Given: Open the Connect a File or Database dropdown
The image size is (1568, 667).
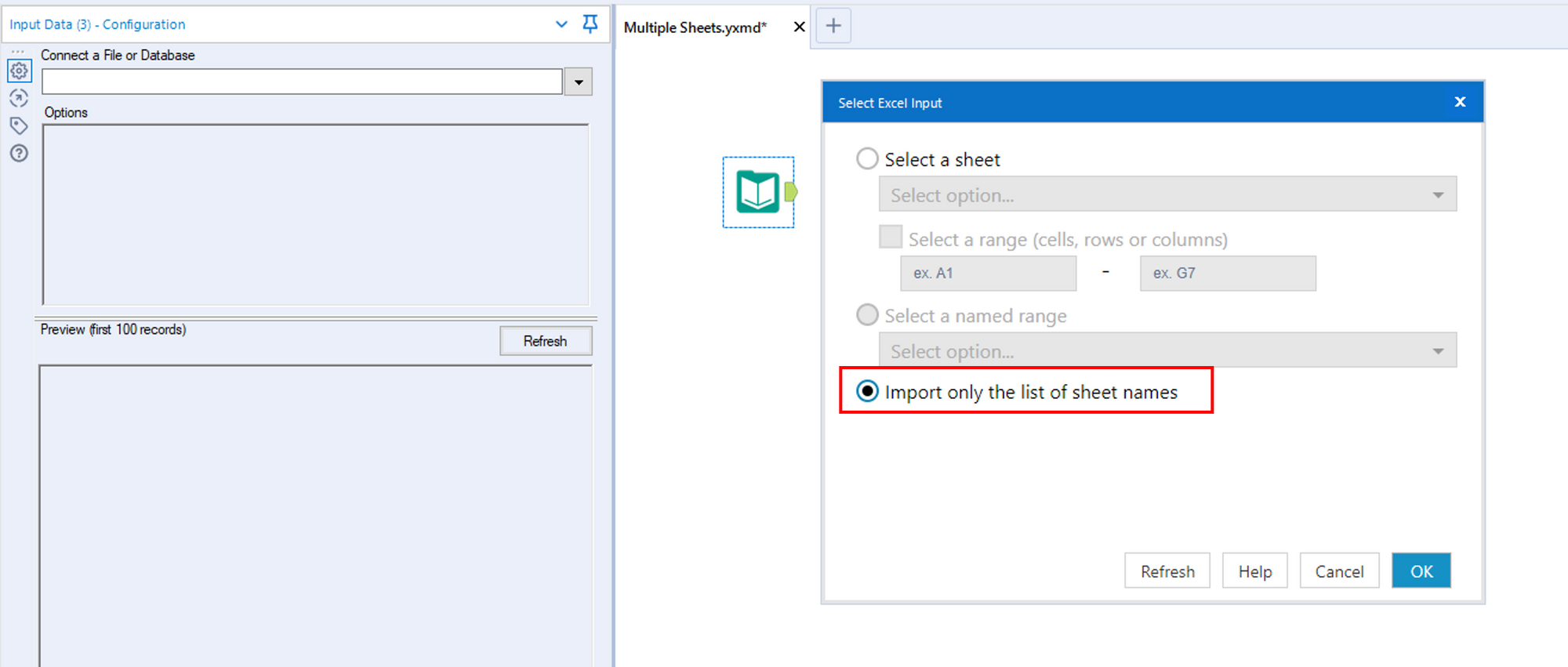Looking at the screenshot, I should pos(579,82).
